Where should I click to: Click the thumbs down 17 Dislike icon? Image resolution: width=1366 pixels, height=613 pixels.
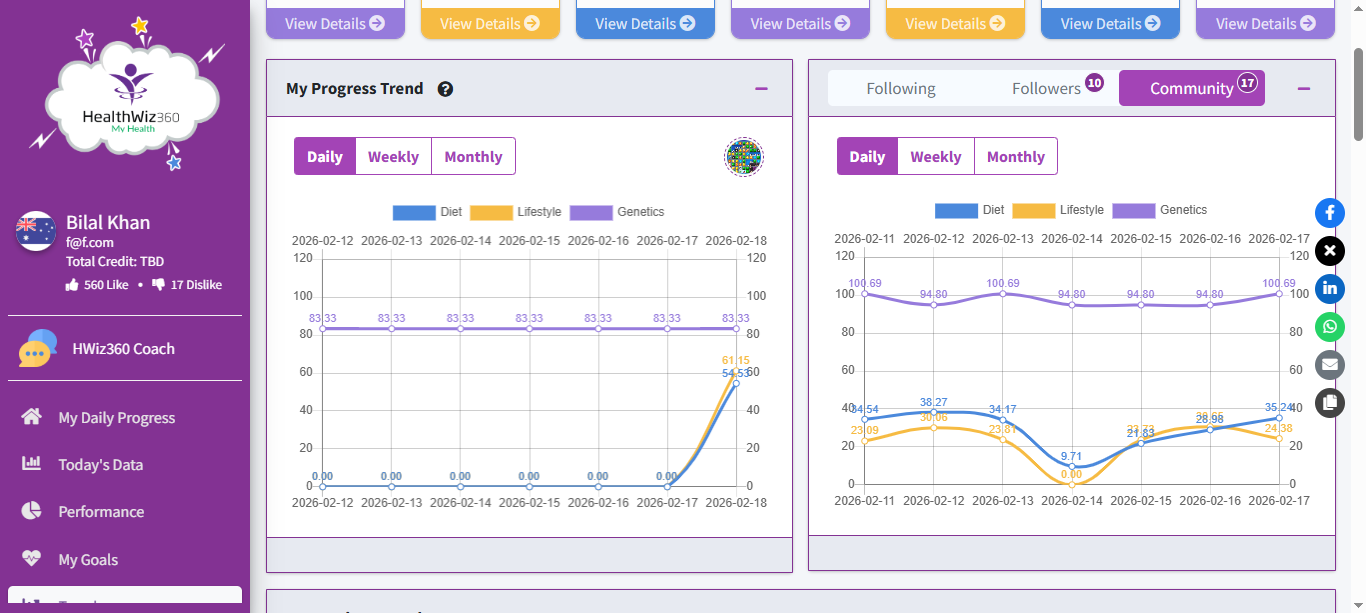point(159,285)
